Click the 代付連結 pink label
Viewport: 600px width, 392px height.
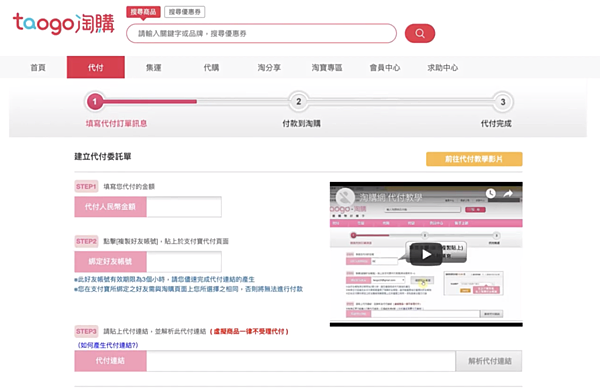[110, 361]
